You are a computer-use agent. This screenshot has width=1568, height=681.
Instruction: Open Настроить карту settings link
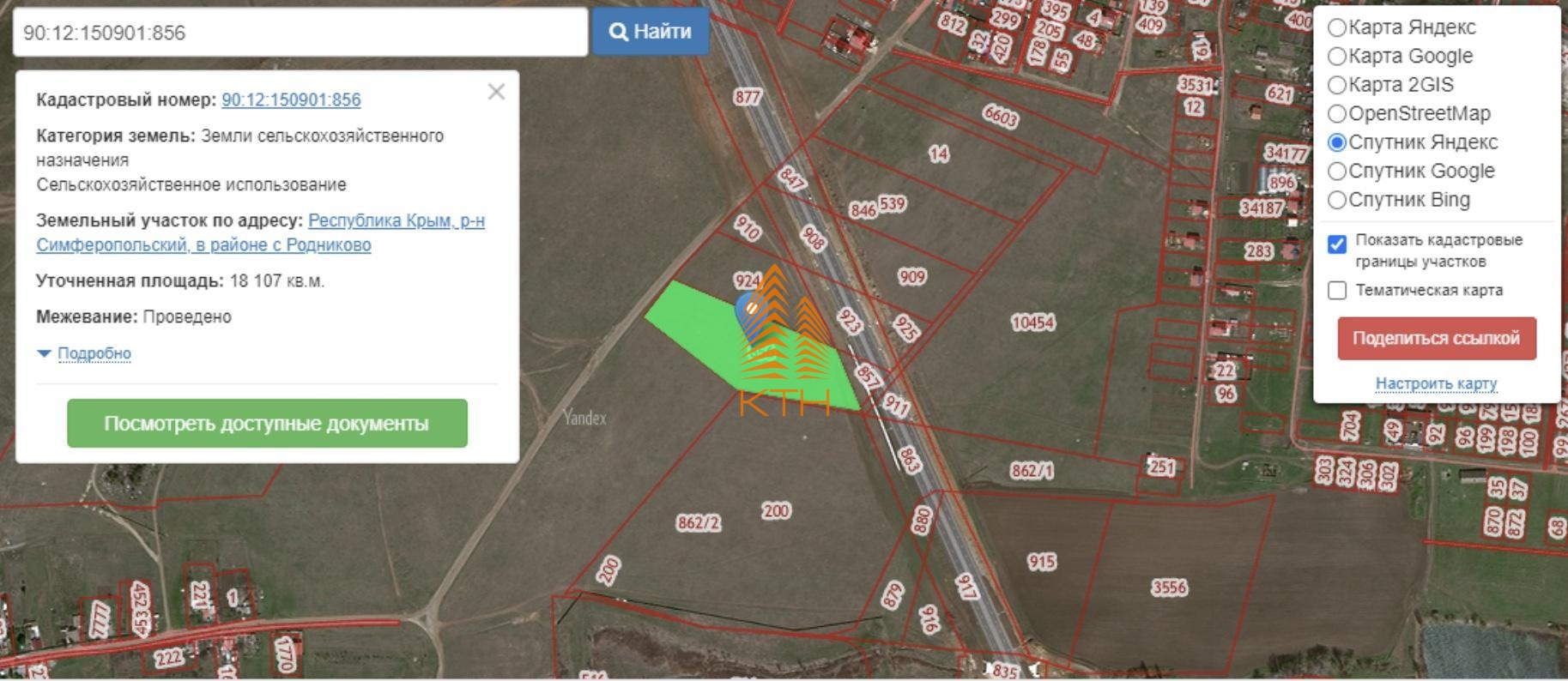[x=1436, y=383]
